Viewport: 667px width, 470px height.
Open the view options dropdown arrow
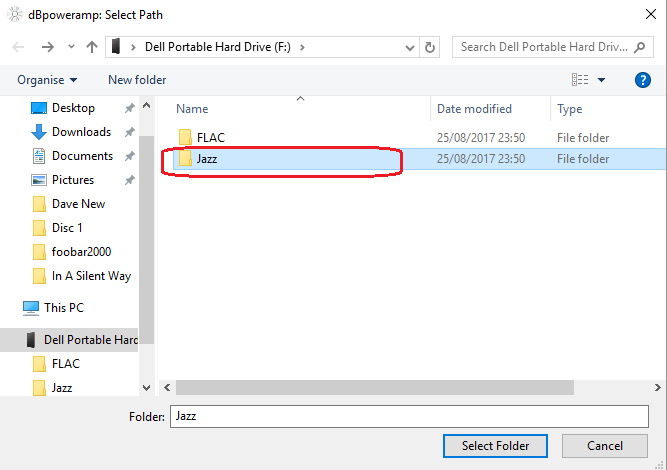click(601, 80)
